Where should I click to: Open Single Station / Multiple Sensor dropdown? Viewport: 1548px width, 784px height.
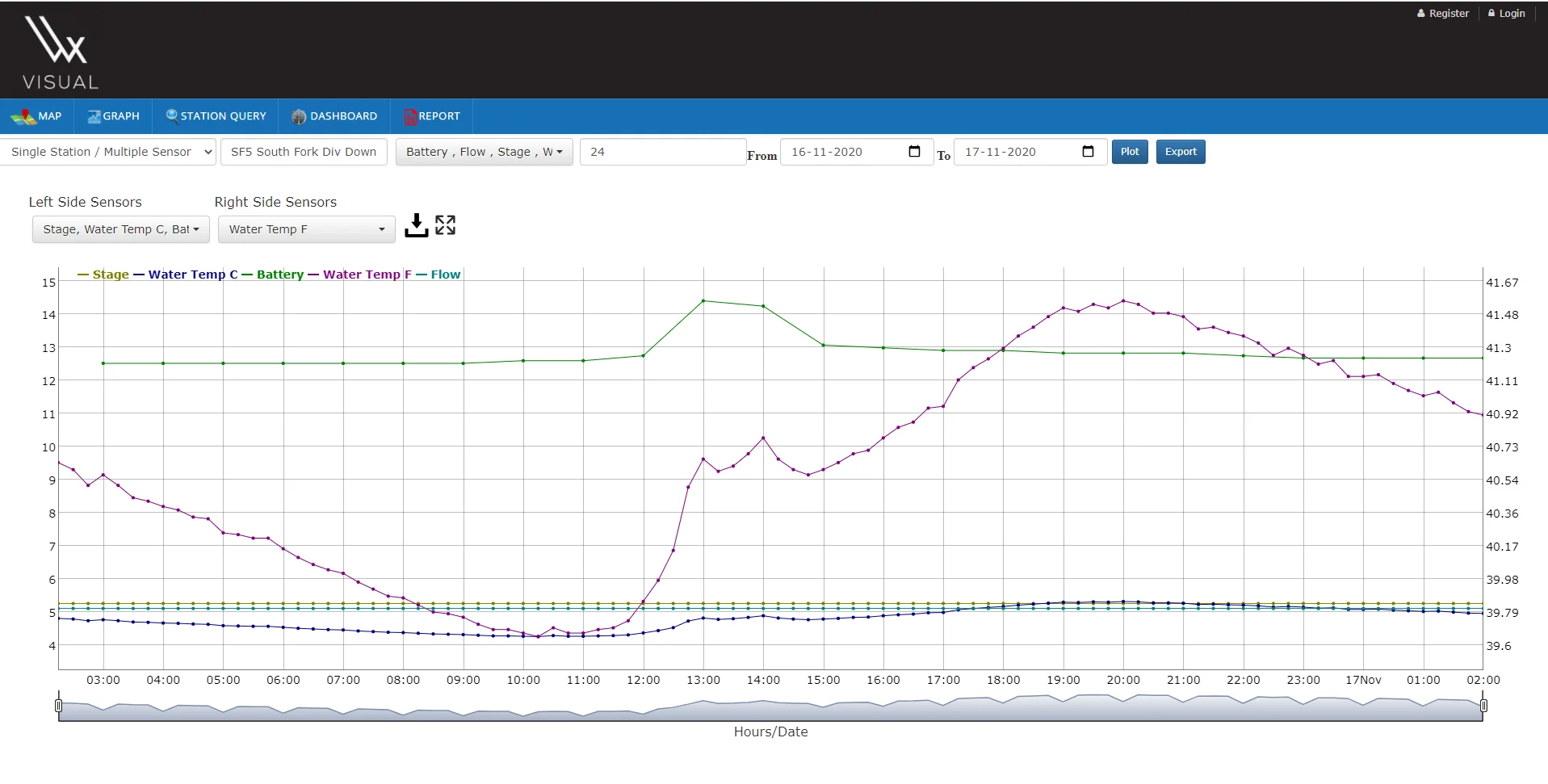108,152
